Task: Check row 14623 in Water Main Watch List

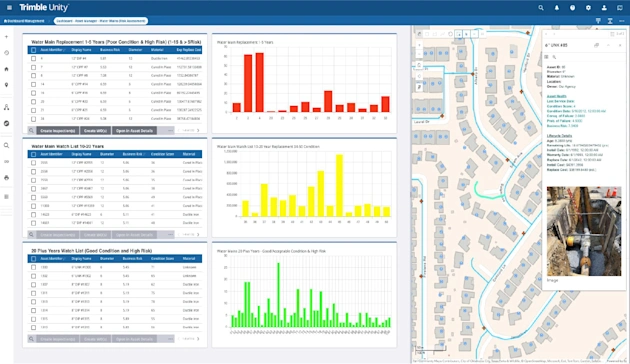Action: click(33, 215)
